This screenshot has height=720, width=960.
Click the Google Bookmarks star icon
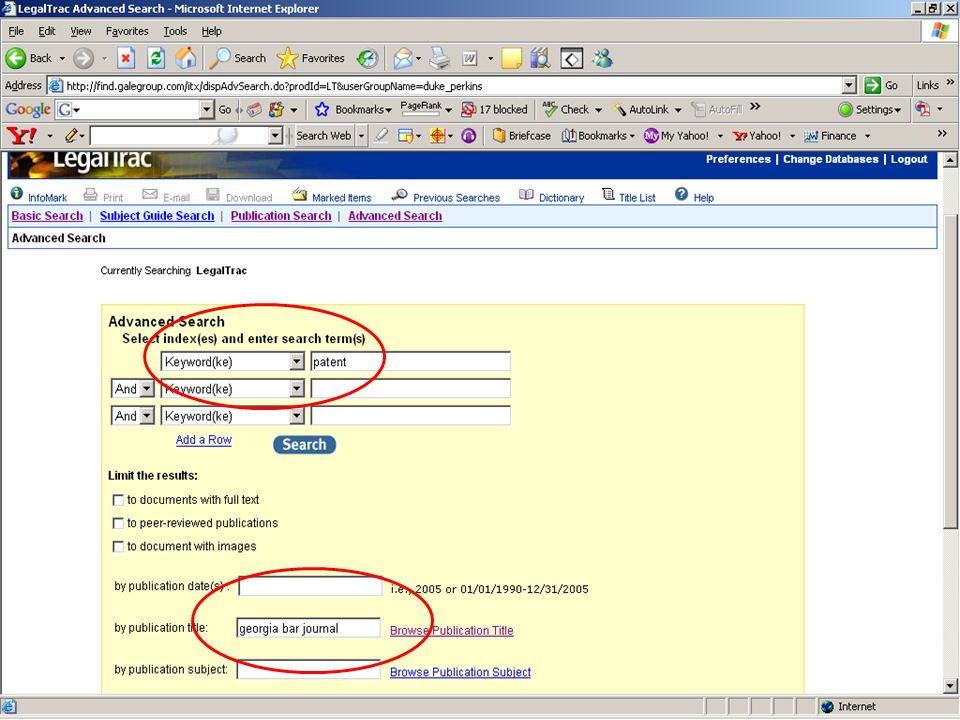coord(321,109)
